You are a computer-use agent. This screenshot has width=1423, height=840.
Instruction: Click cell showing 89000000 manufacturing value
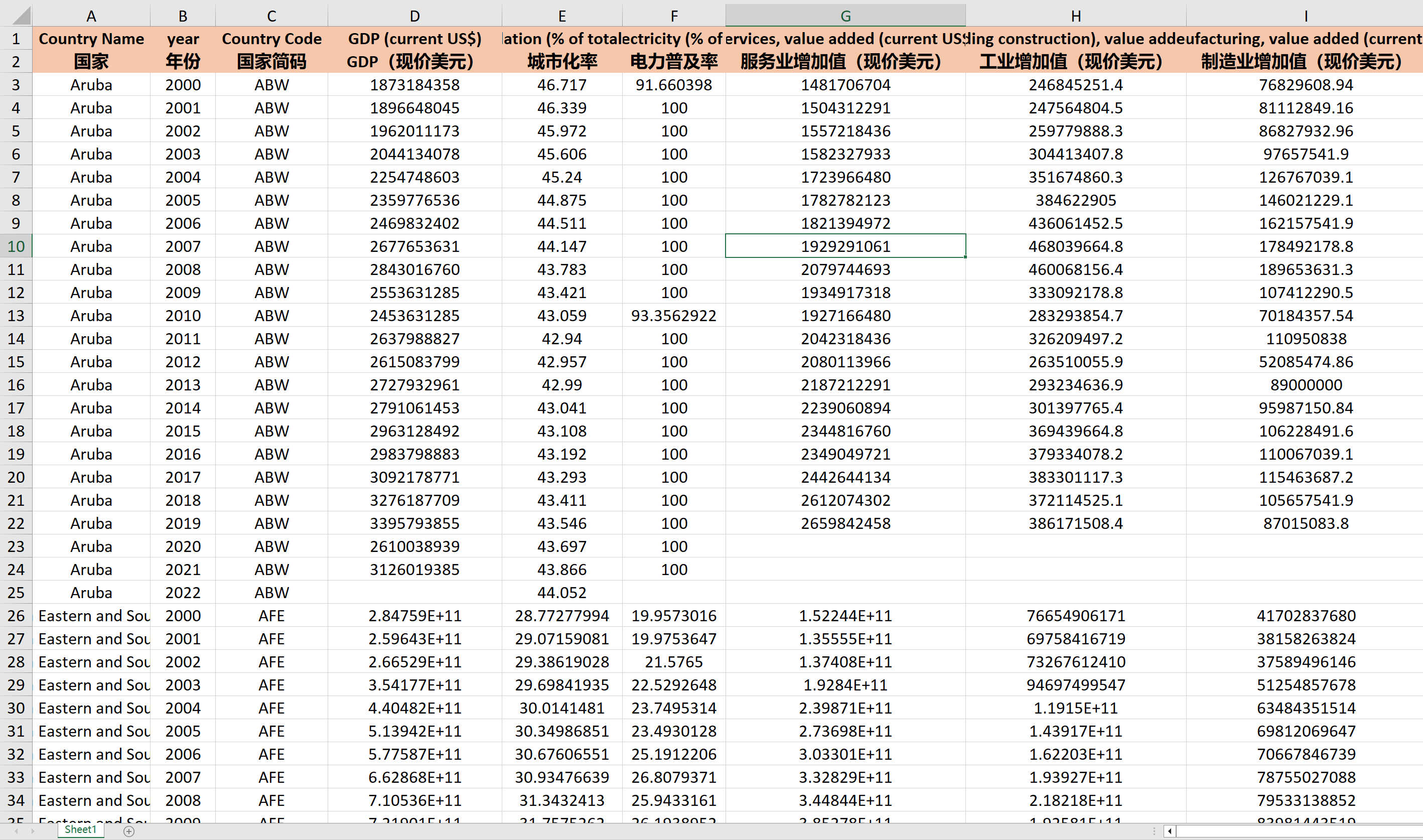[x=1305, y=385]
